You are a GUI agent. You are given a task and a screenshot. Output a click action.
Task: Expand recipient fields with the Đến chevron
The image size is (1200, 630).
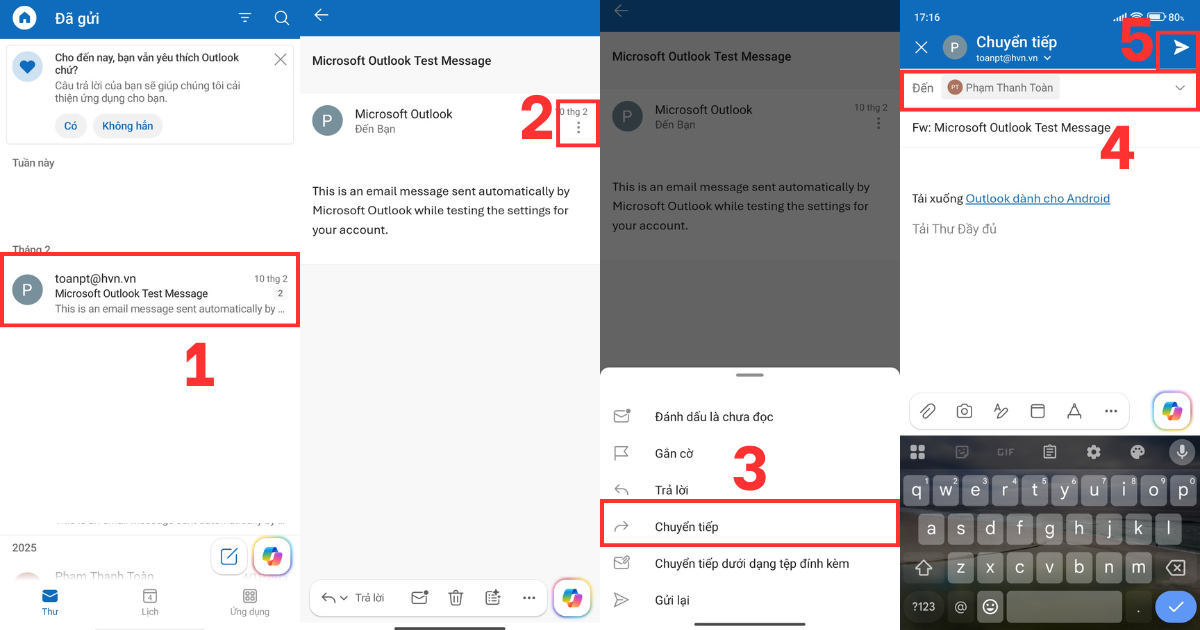pos(1180,88)
